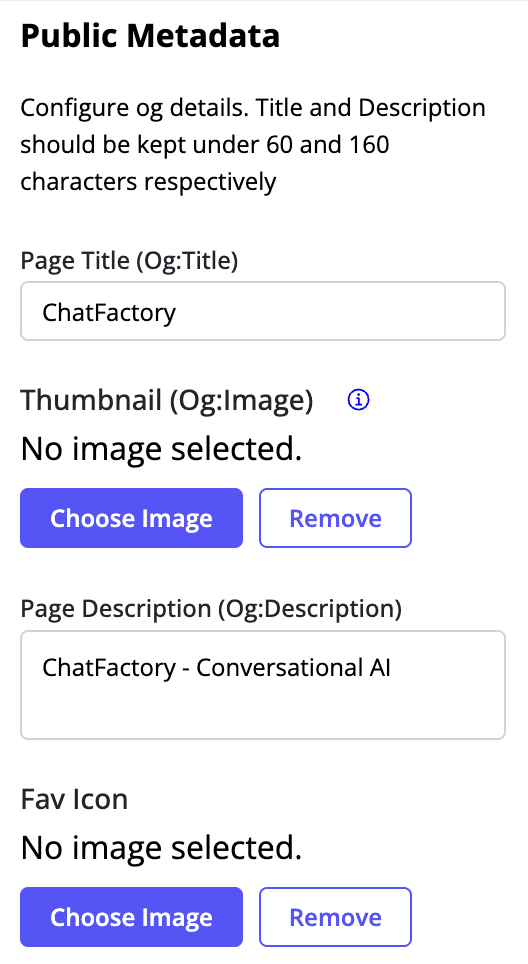
Task: Choose Image for the Thumbnail (Og:Image)
Action: click(x=132, y=518)
